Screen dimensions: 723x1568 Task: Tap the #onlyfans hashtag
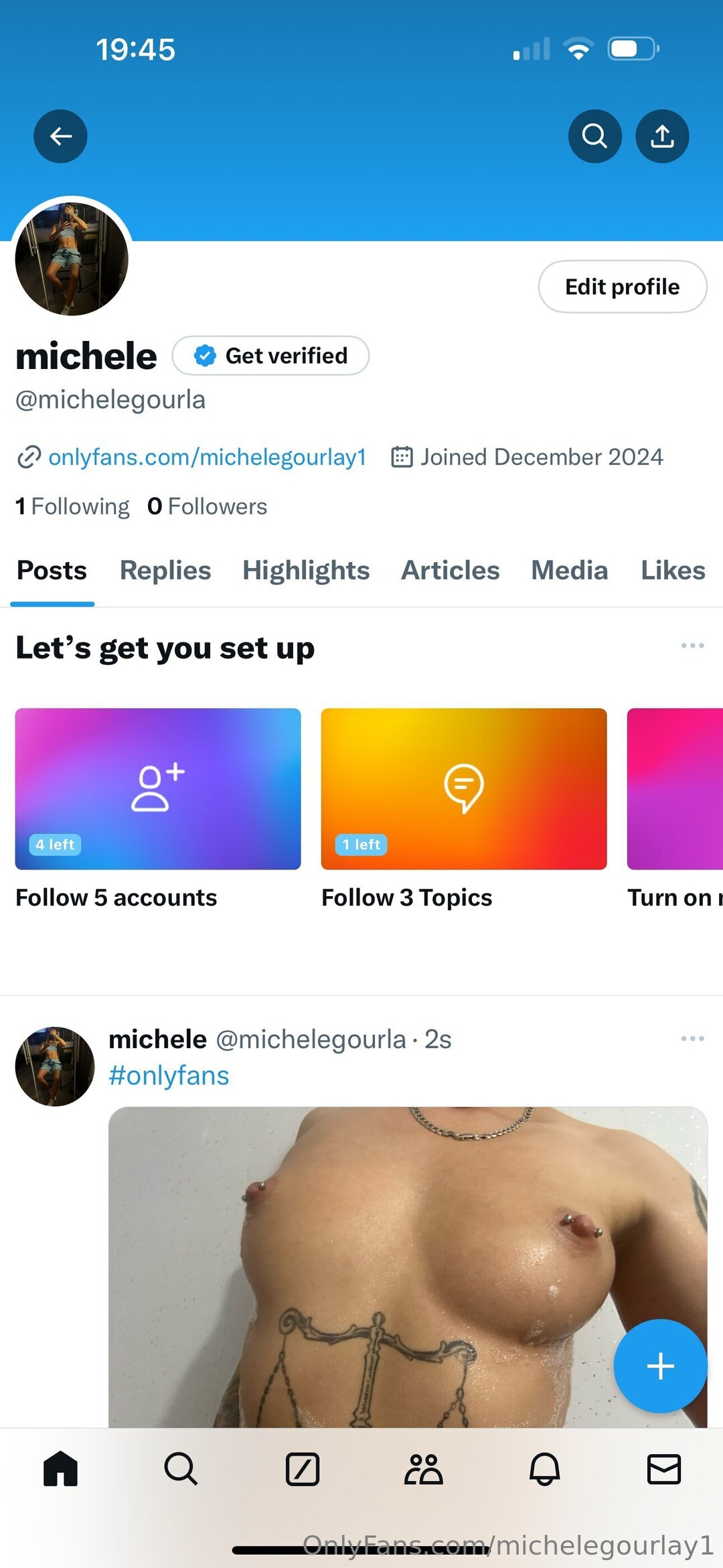click(x=169, y=1076)
